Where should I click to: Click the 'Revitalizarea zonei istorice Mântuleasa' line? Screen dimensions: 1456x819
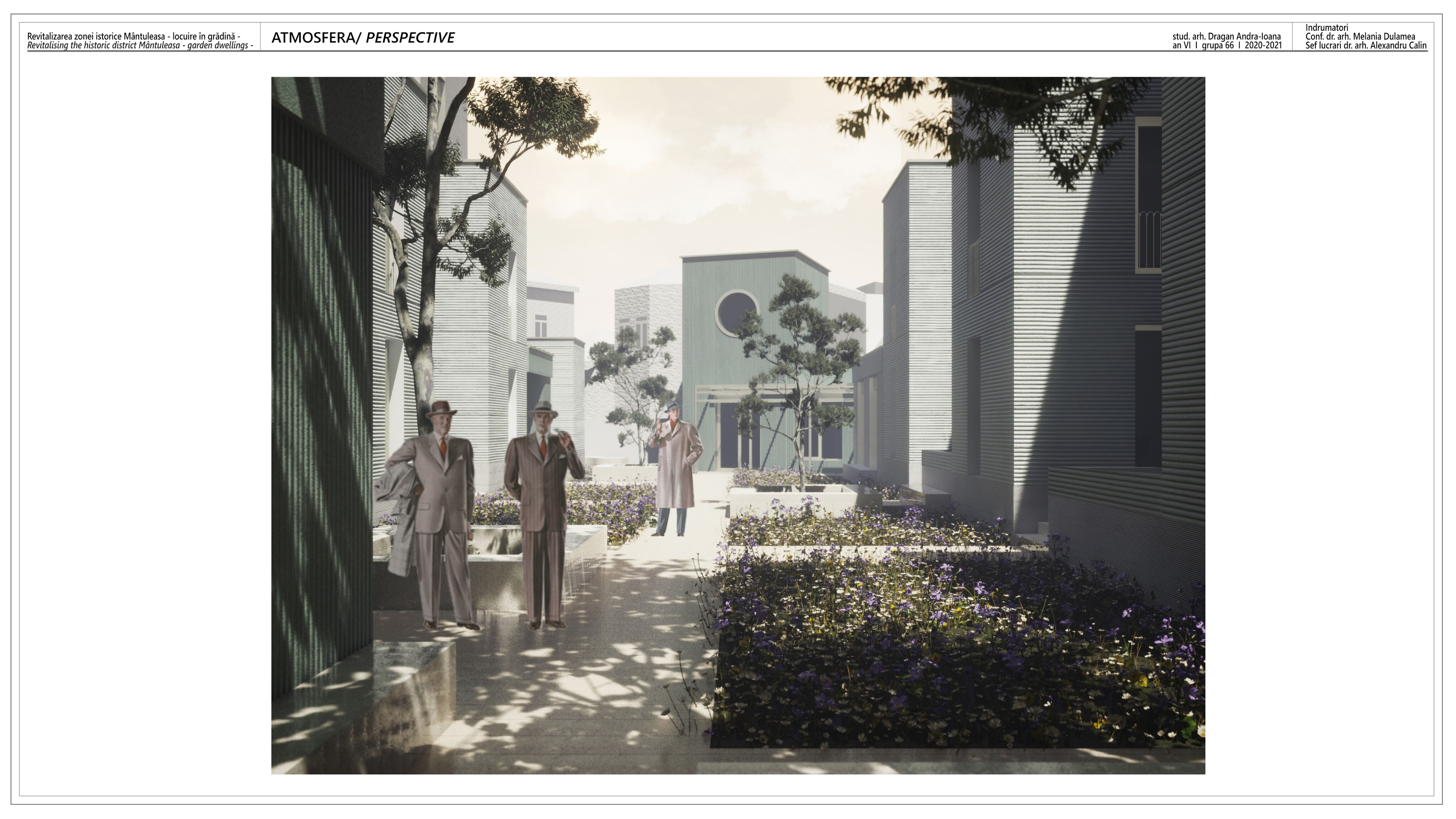click(134, 36)
